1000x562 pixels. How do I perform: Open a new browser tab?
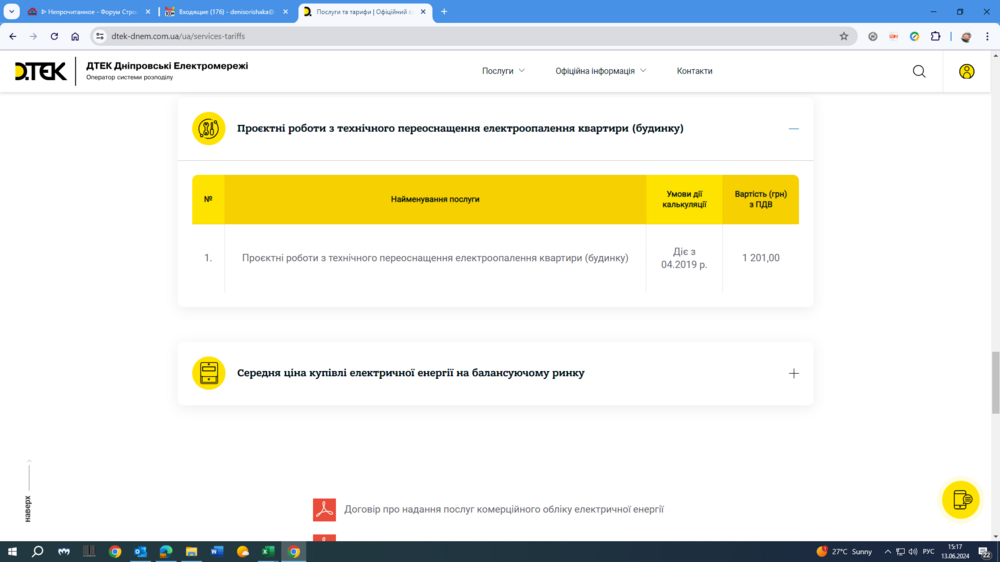[x=444, y=11]
